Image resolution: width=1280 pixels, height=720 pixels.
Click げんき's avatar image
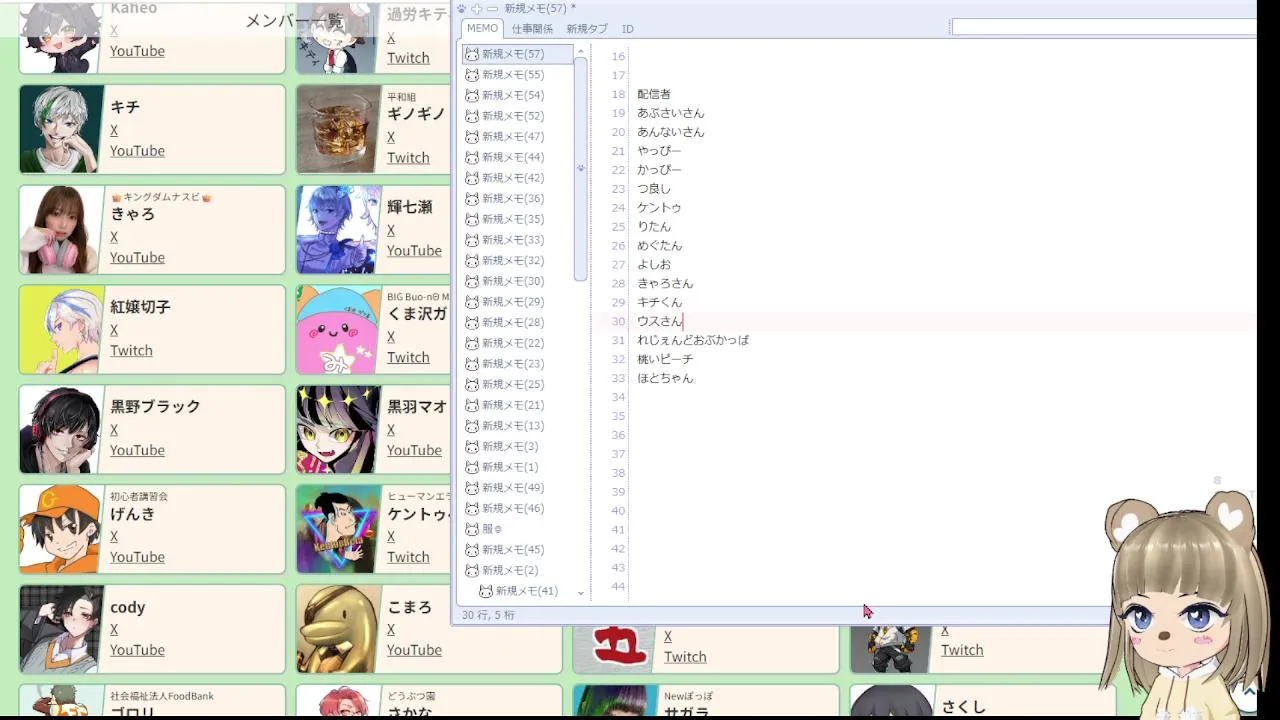[61, 529]
